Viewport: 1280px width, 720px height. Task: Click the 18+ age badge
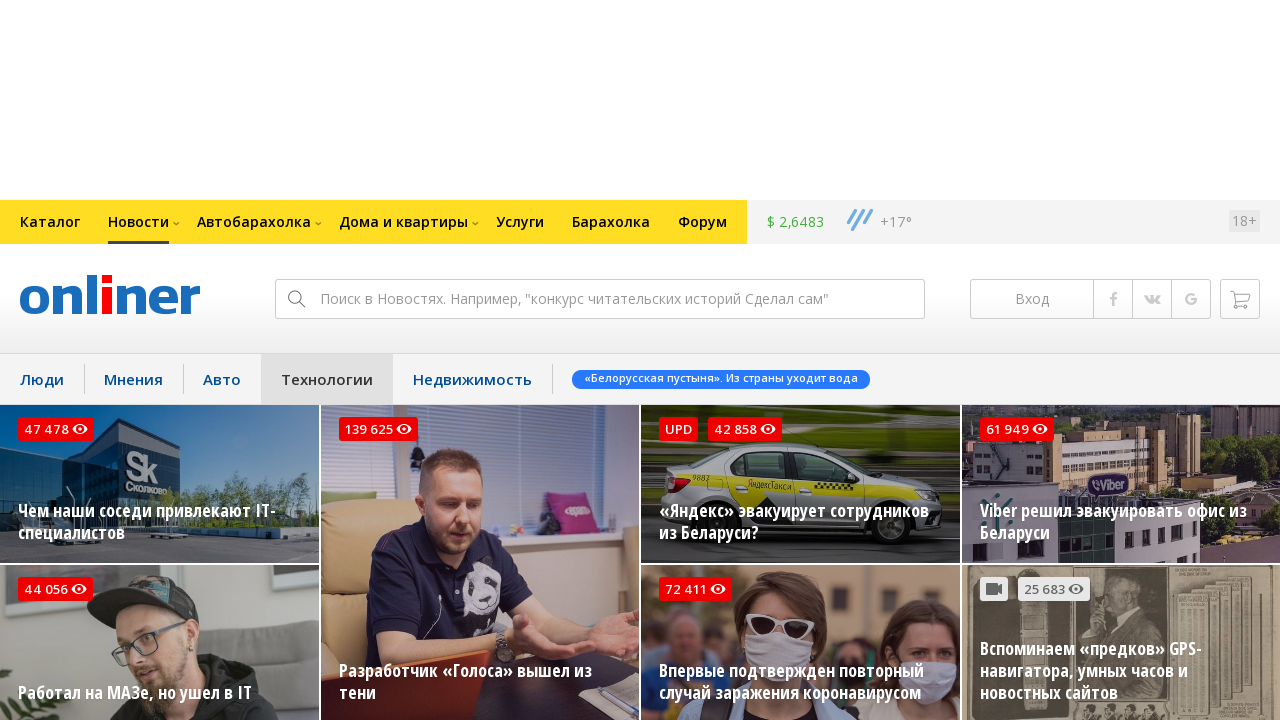point(1244,221)
